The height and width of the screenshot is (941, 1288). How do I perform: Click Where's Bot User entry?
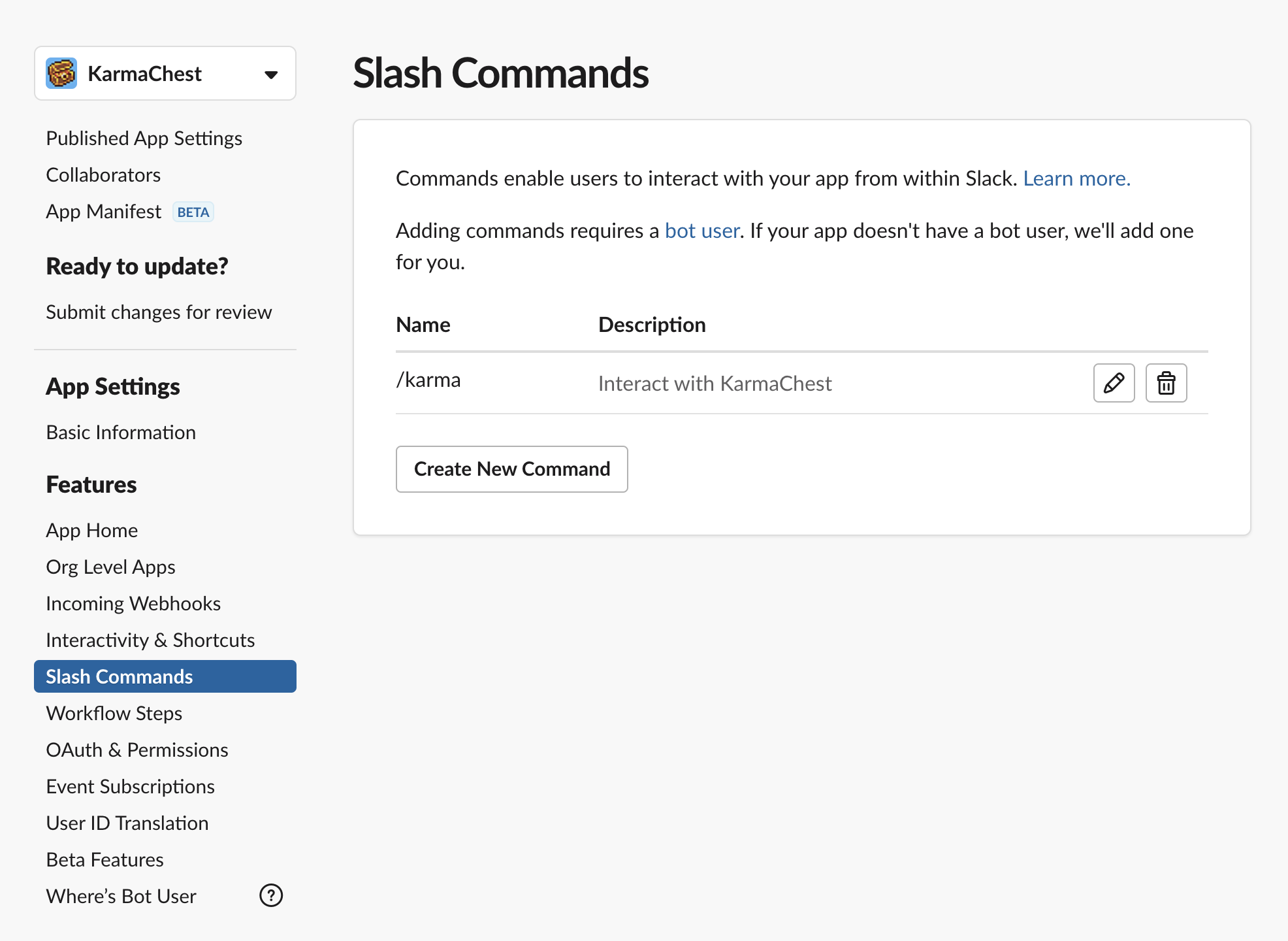coord(121,897)
